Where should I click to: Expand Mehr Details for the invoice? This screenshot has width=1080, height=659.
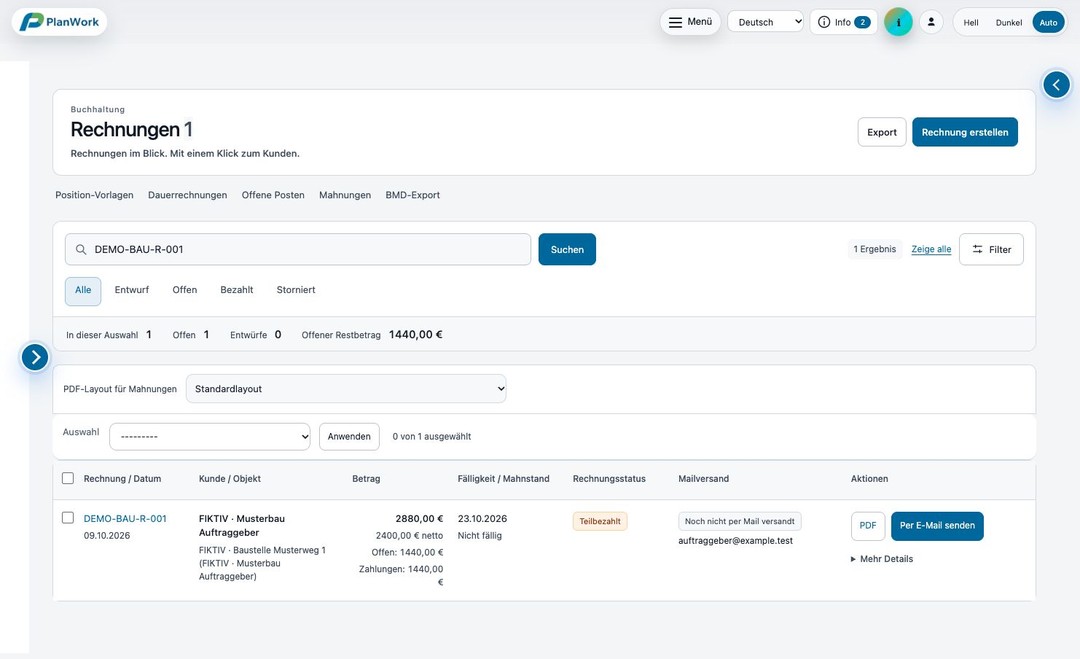coord(882,558)
